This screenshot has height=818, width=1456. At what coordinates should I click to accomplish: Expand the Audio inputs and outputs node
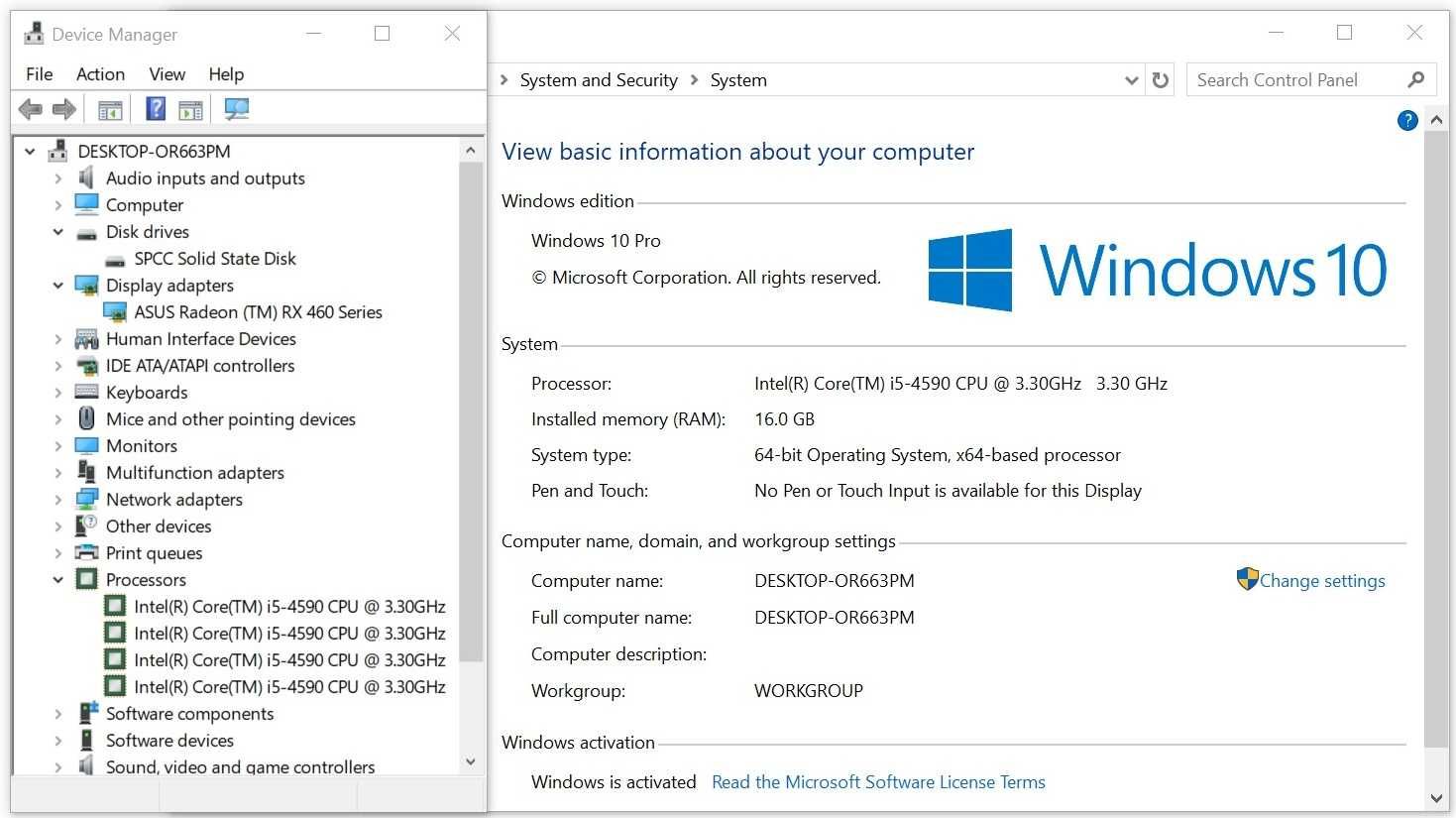[x=57, y=178]
